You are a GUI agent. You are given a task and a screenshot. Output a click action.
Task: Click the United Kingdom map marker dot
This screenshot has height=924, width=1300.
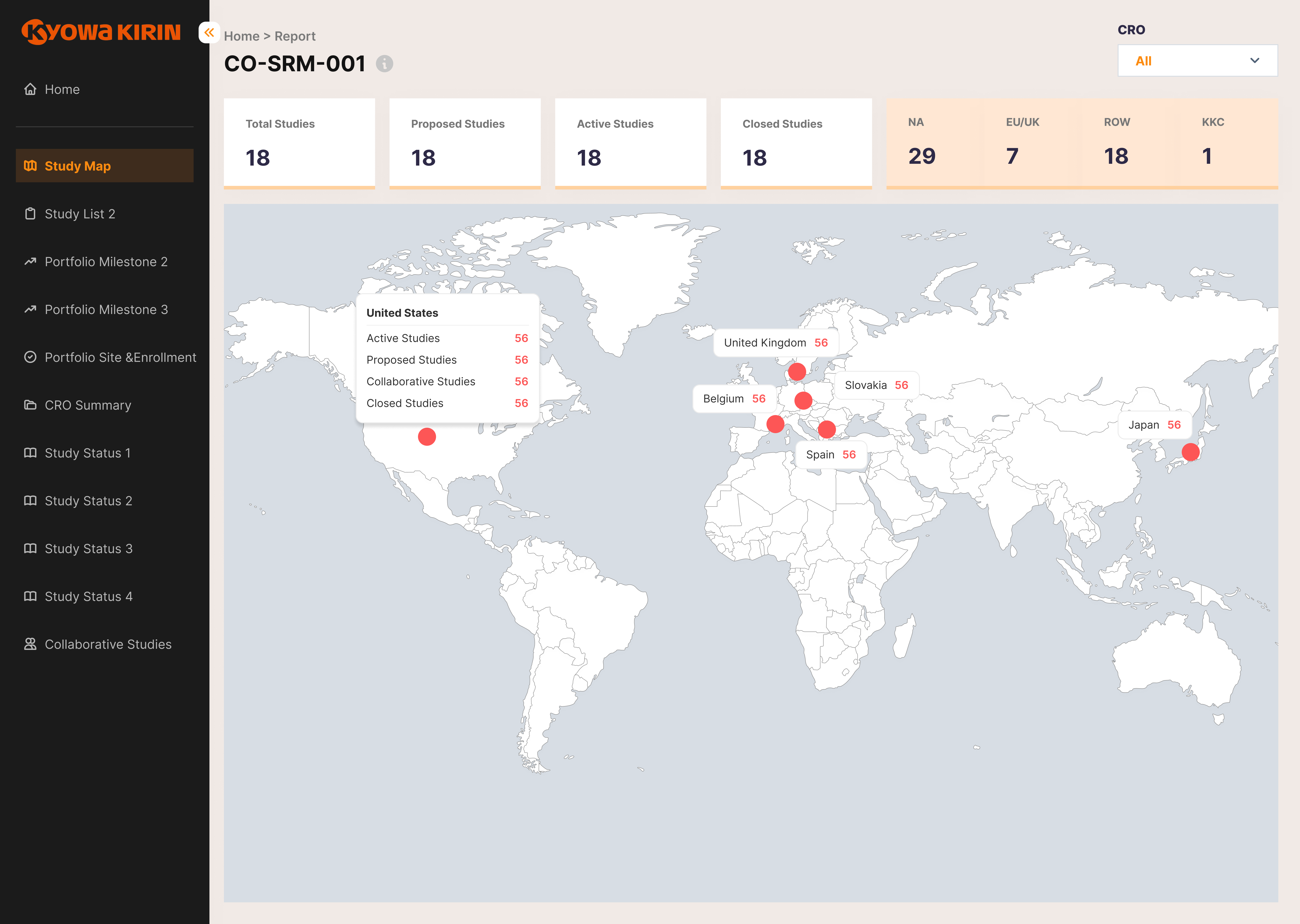point(797,372)
